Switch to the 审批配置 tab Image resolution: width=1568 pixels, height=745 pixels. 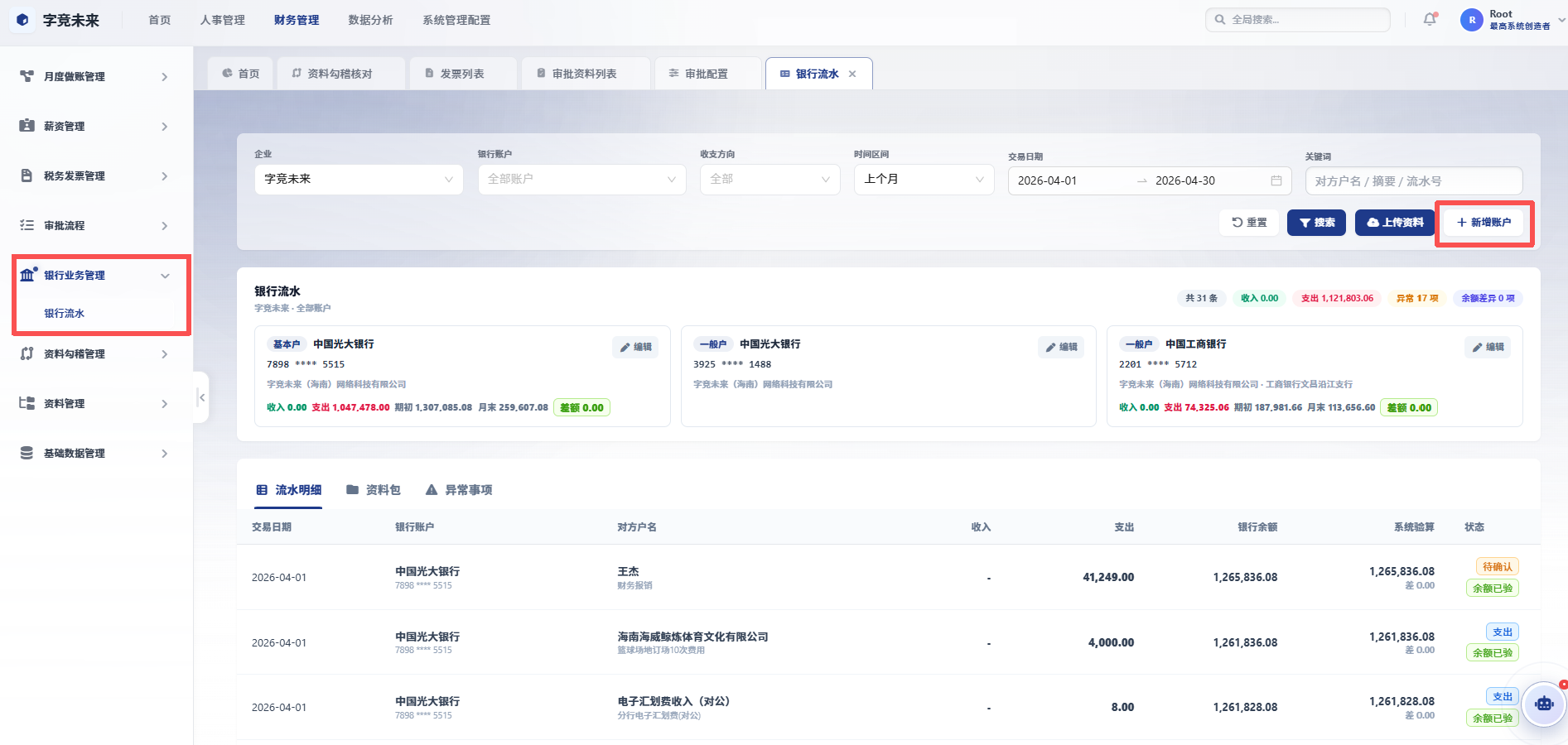(707, 74)
